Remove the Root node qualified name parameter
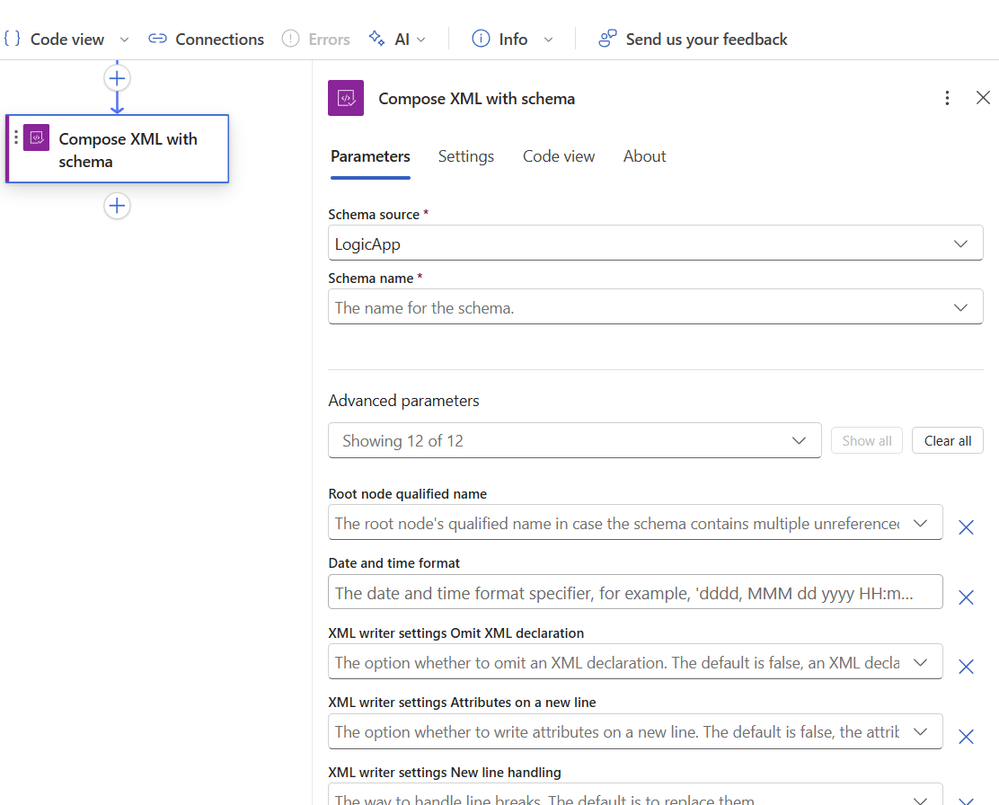The width and height of the screenshot is (999, 805). click(x=966, y=527)
